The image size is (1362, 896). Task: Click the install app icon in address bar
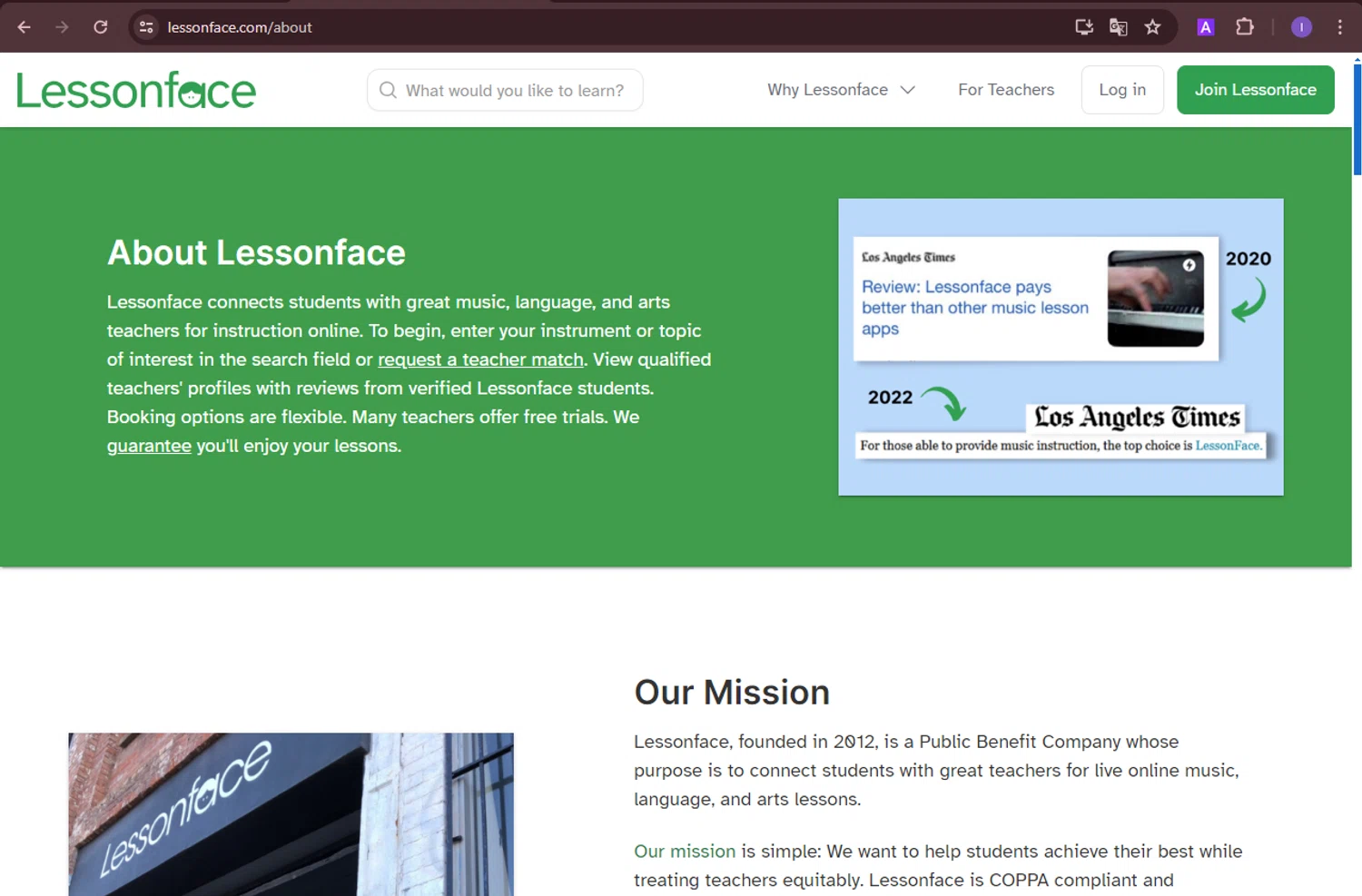coord(1084,27)
